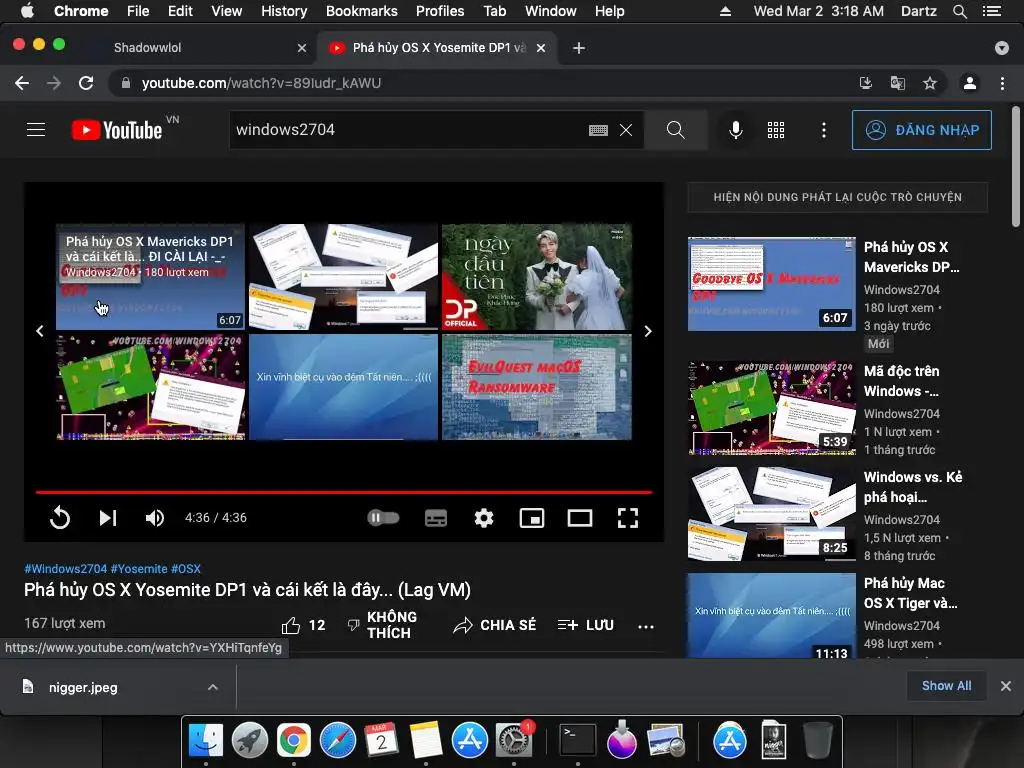Open a new tab with plus
Viewport: 1024px width, 768px height.
pyautogui.click(x=579, y=48)
